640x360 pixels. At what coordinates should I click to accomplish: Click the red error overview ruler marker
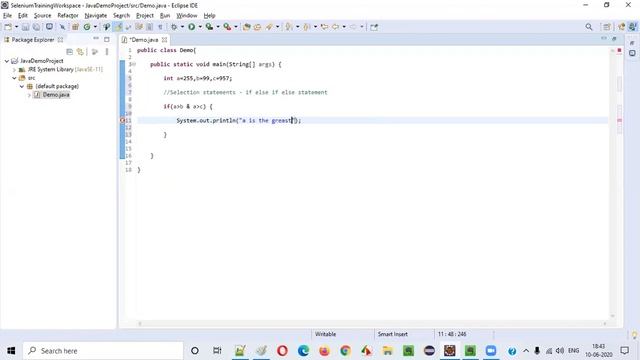(619, 50)
